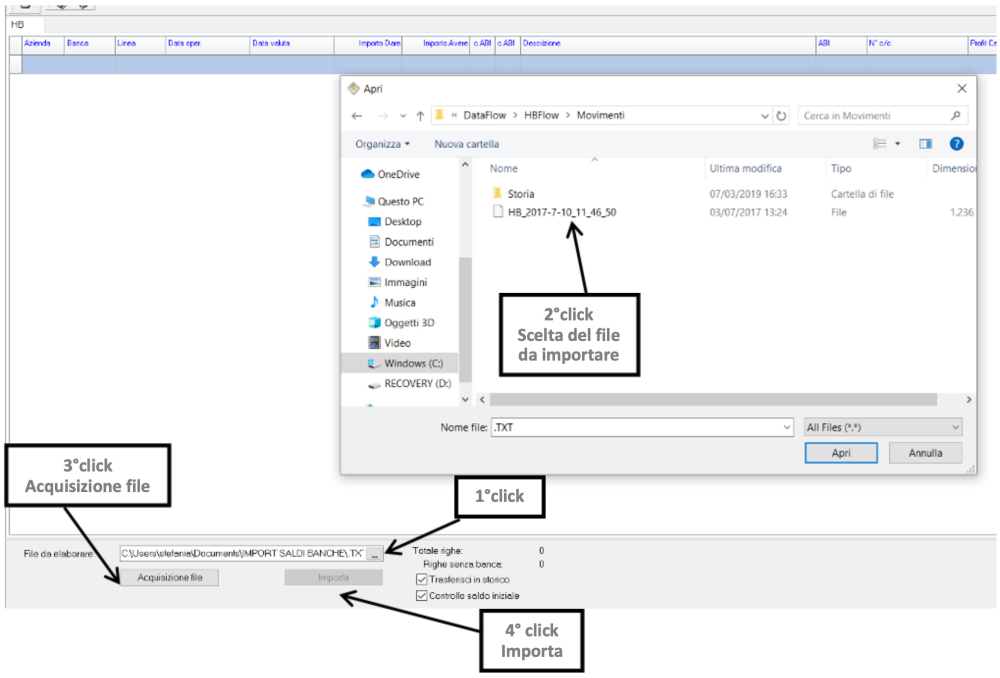Open the help question mark icon
Image resolution: width=1000 pixels, height=678 pixels.
[956, 144]
